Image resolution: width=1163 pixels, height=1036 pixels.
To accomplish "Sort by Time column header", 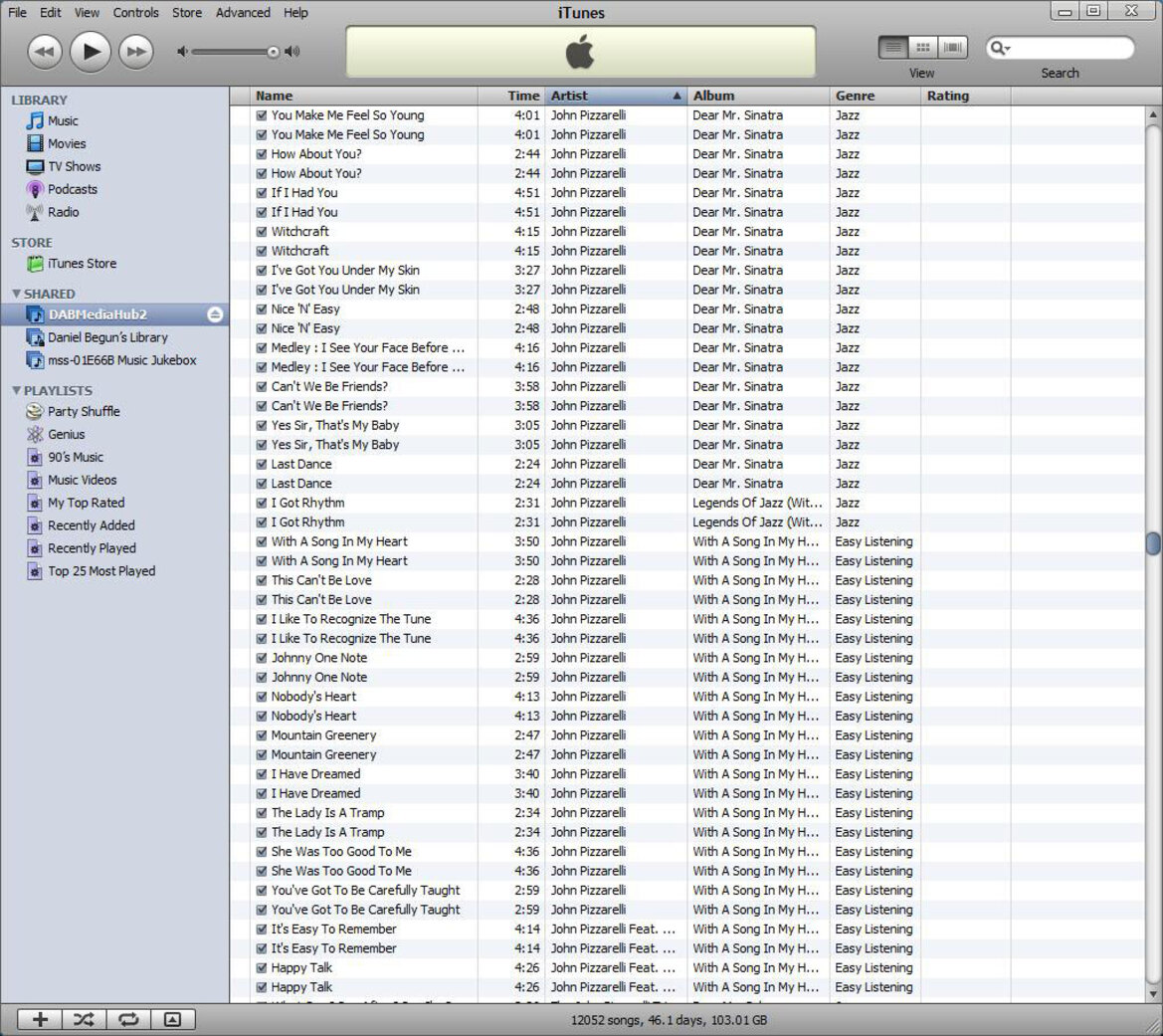I will coord(511,96).
